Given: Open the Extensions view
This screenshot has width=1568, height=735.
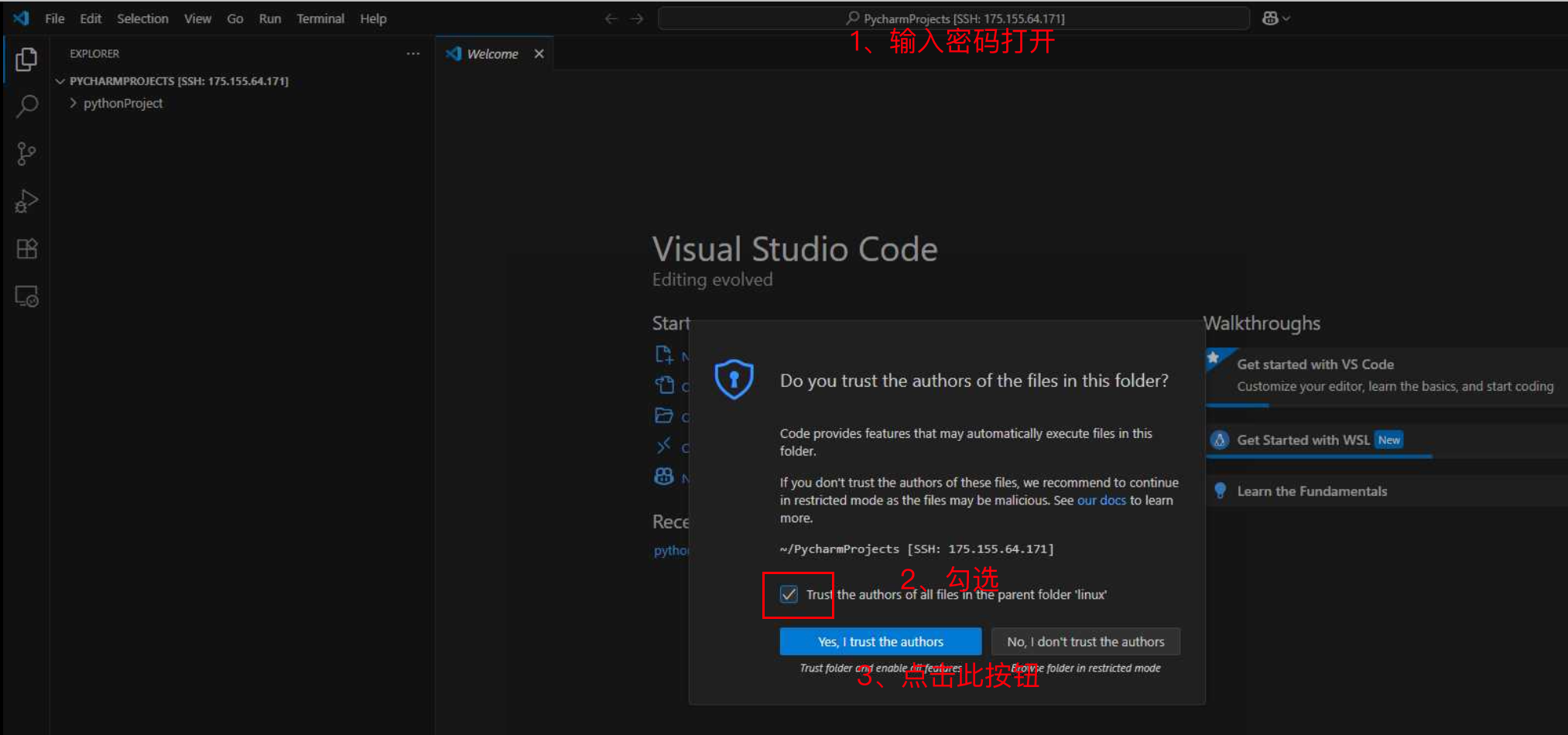Looking at the screenshot, I should (26, 248).
